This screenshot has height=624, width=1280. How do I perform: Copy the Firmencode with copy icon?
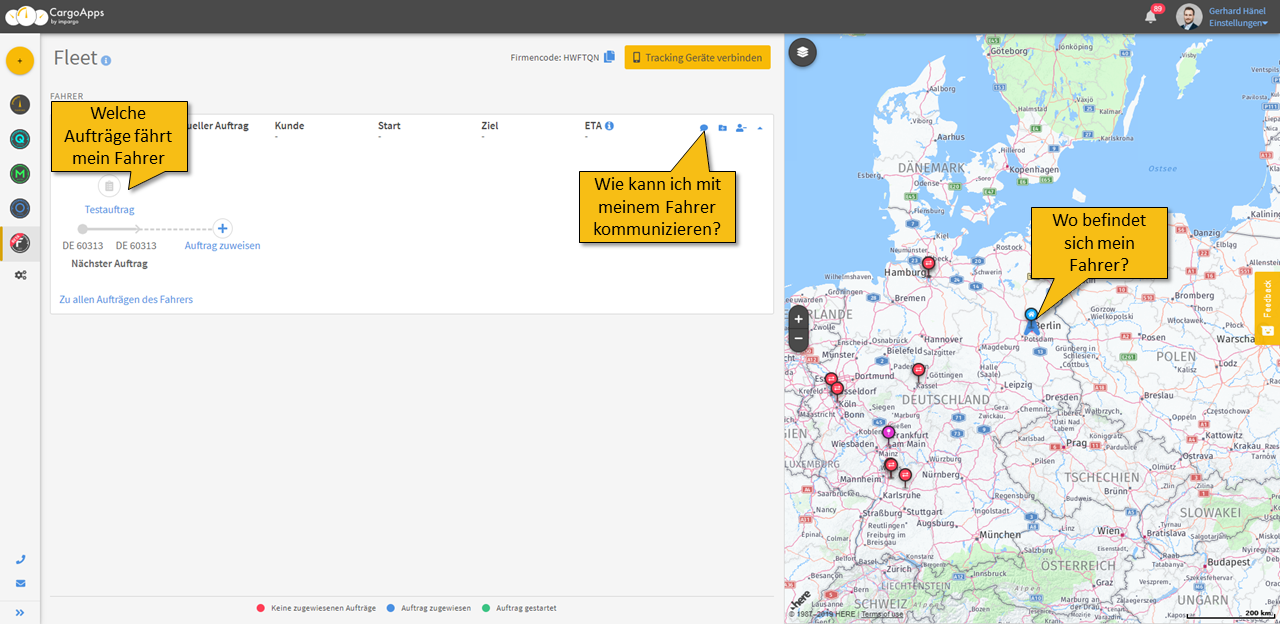pos(609,57)
